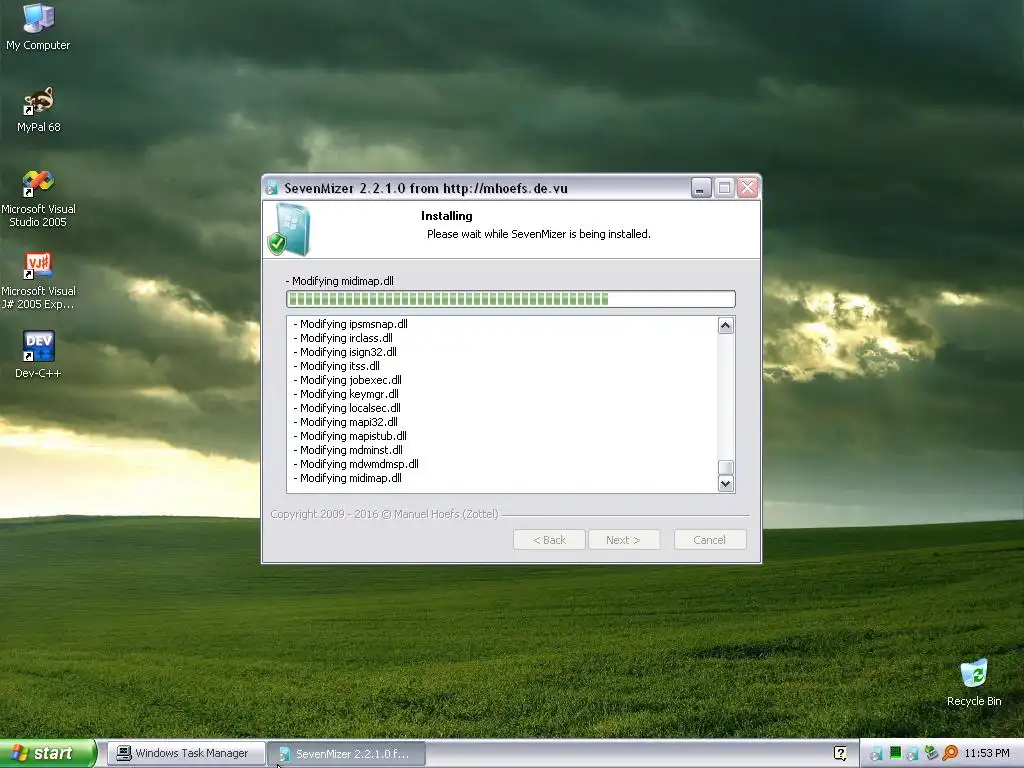This screenshot has height=768, width=1024.
Task: Open the Task Manager CPU meter tray icon
Action: pos(895,753)
